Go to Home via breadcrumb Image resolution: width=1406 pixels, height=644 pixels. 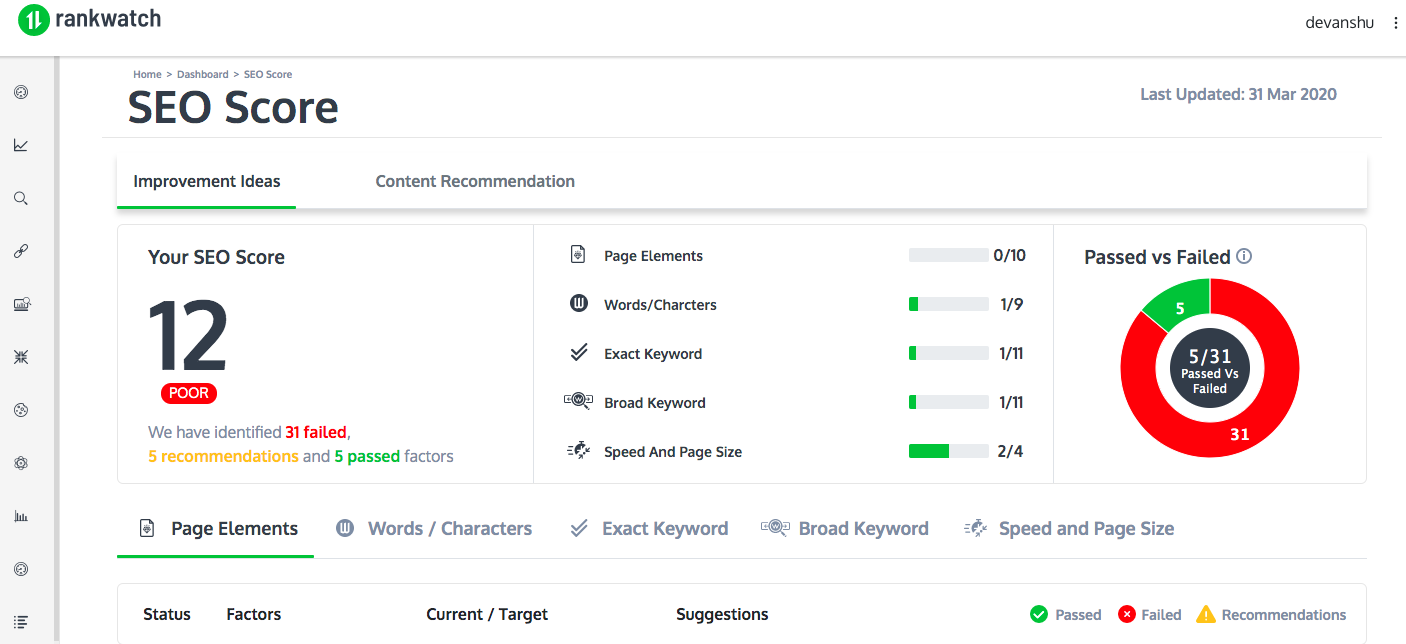pos(147,74)
